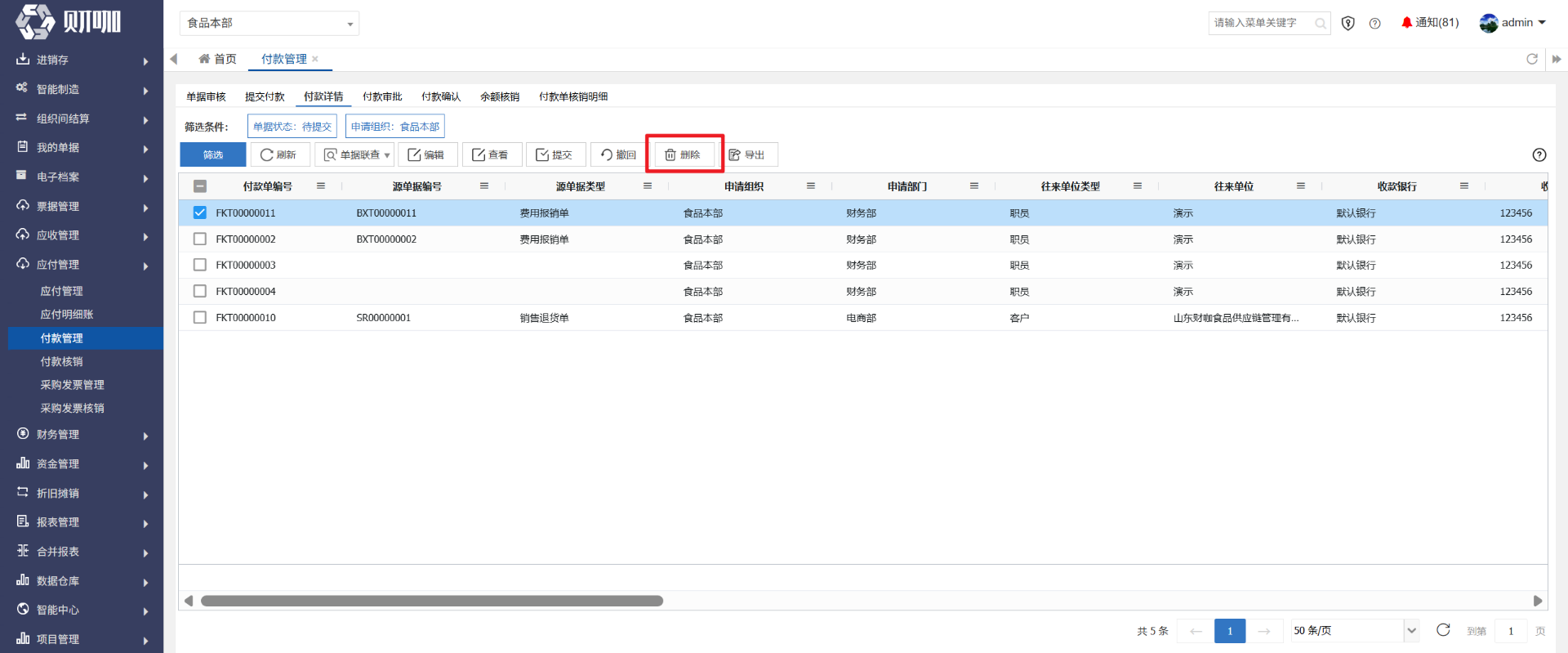Open the 食品本部 organization dropdown

coord(269,24)
